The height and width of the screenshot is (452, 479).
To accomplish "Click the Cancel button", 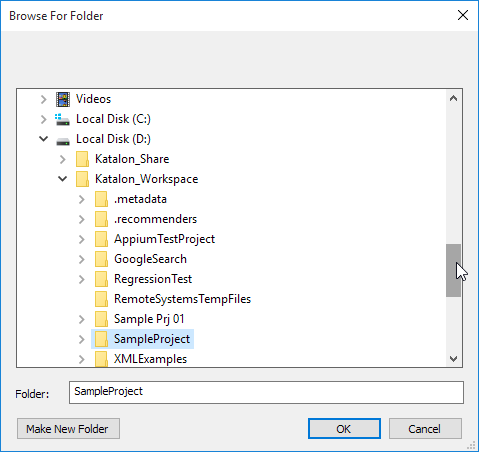I will pos(425,429).
